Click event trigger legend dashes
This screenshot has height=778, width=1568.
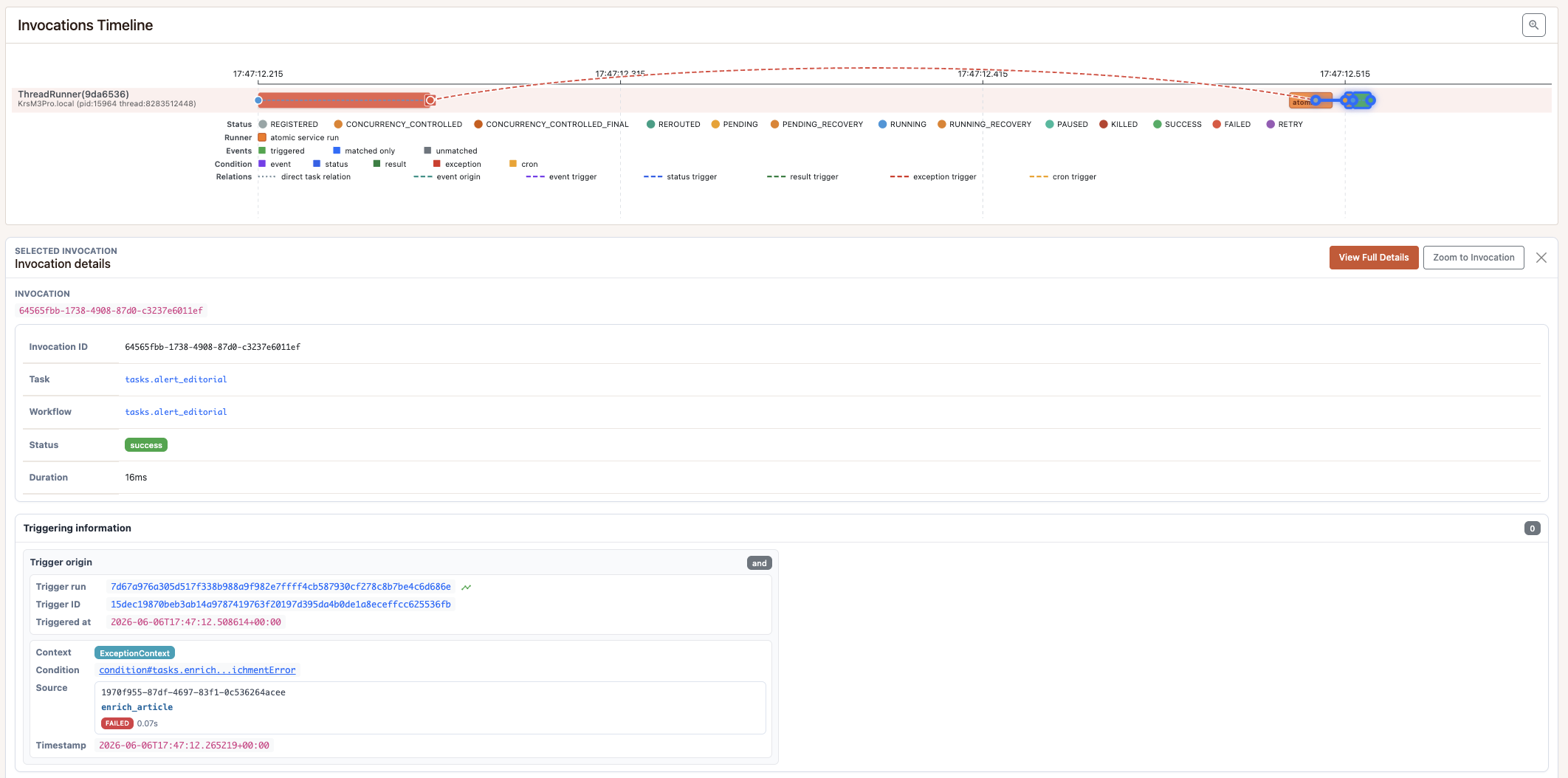click(x=535, y=177)
